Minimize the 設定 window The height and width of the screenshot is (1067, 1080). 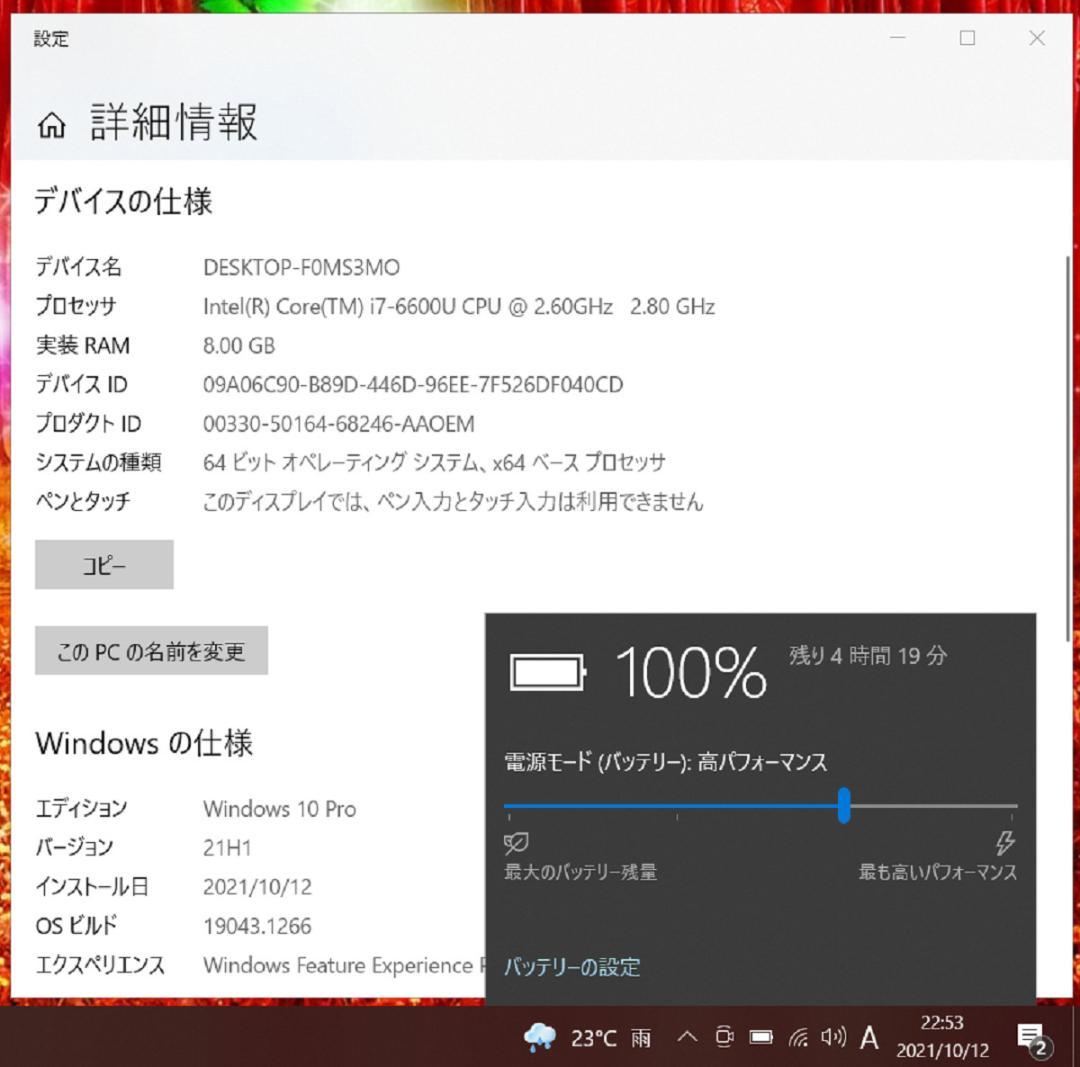pos(897,39)
